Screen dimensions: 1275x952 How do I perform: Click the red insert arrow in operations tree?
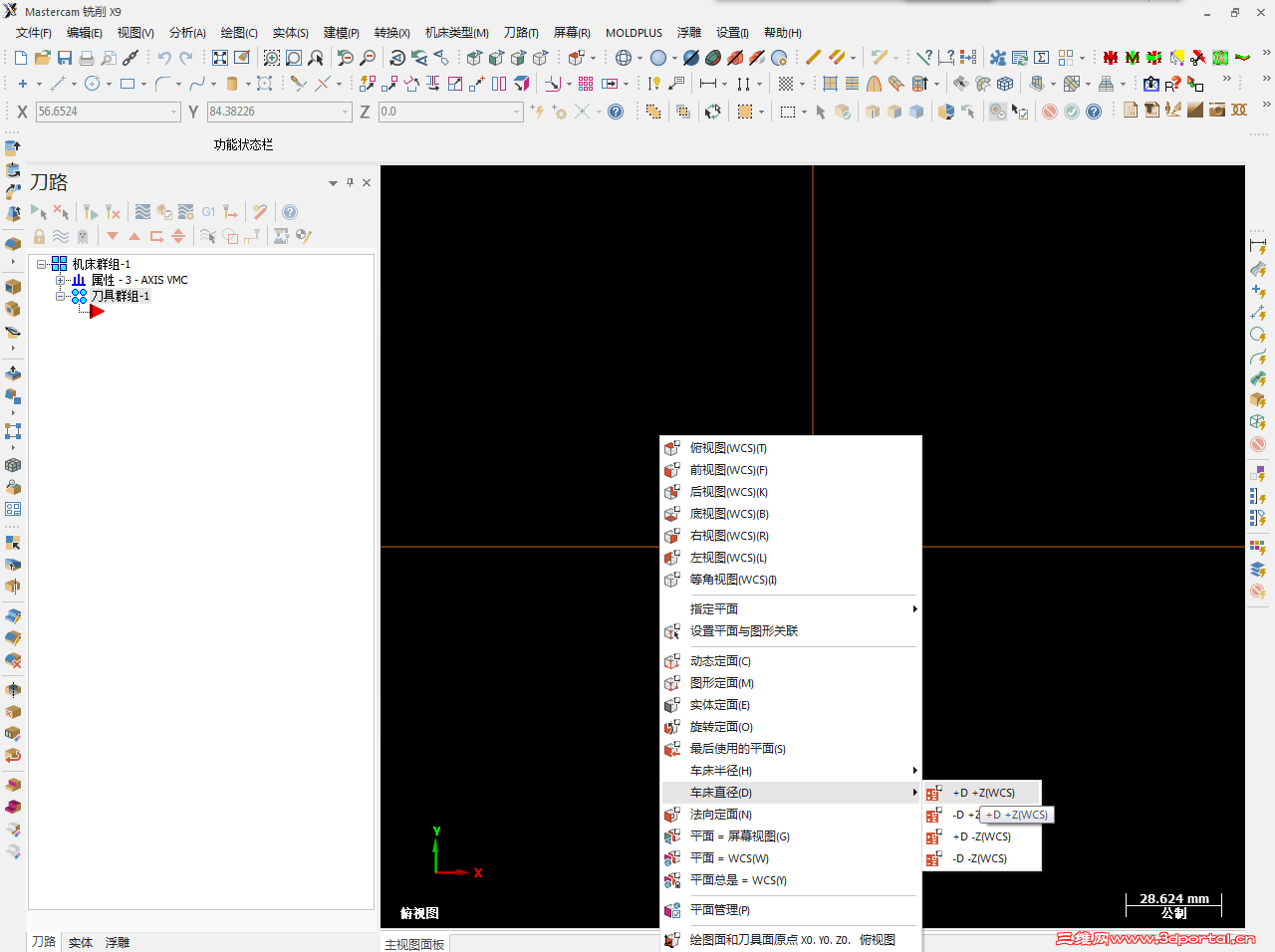pos(97,312)
